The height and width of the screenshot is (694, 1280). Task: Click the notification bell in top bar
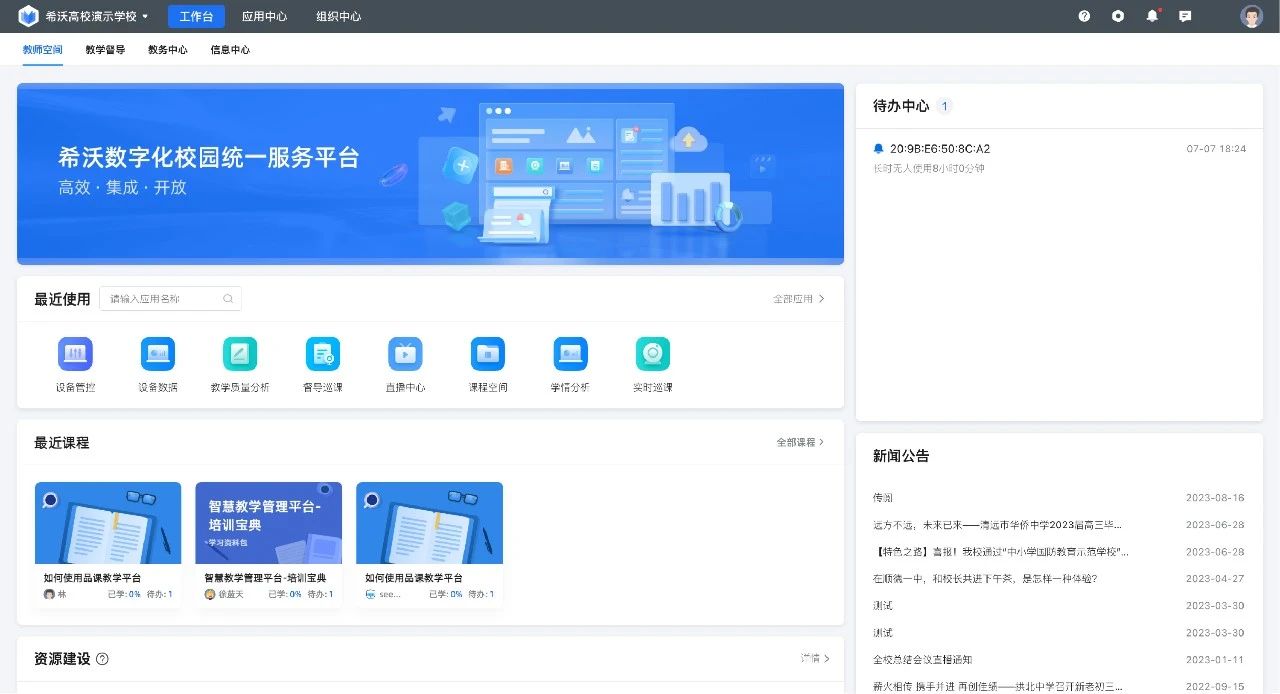pos(1152,16)
